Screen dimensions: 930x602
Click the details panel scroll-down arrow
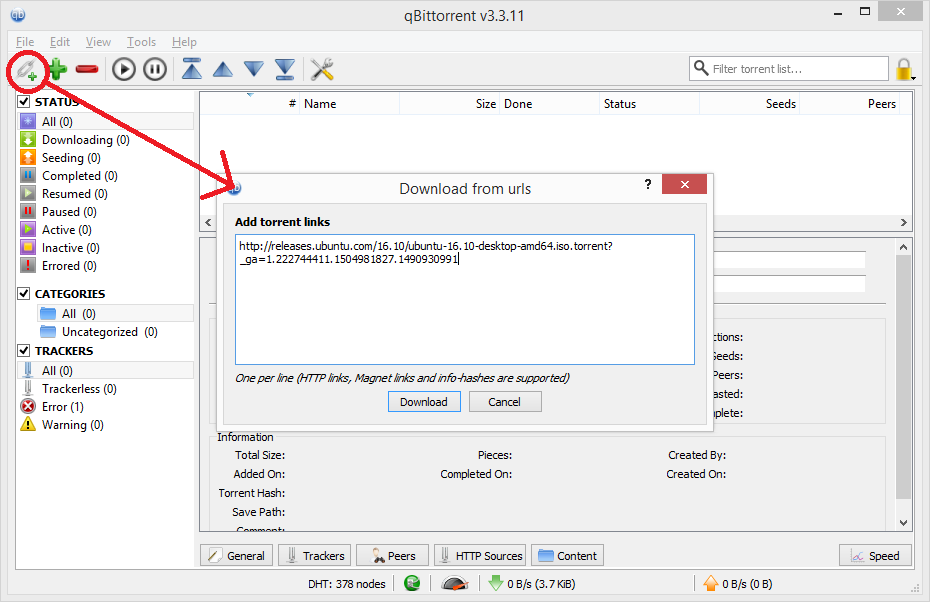click(x=903, y=523)
